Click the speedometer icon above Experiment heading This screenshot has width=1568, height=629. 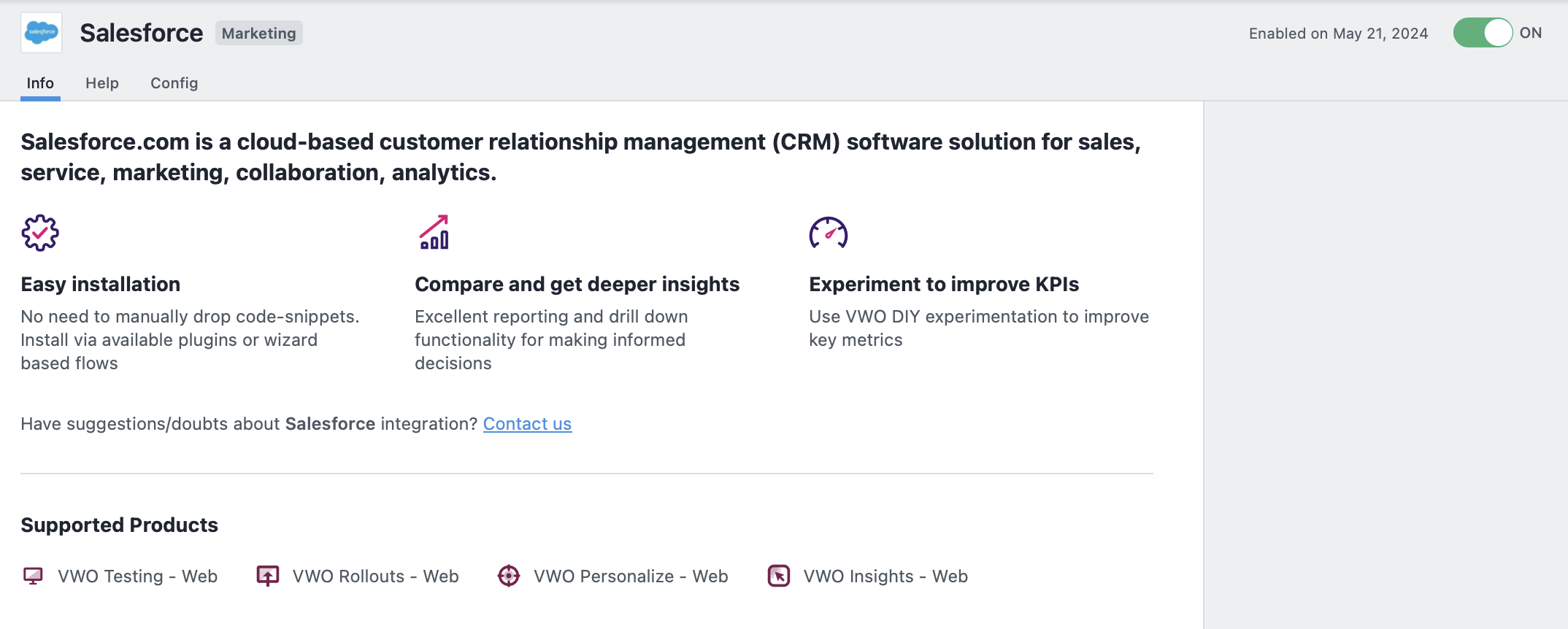click(x=829, y=233)
